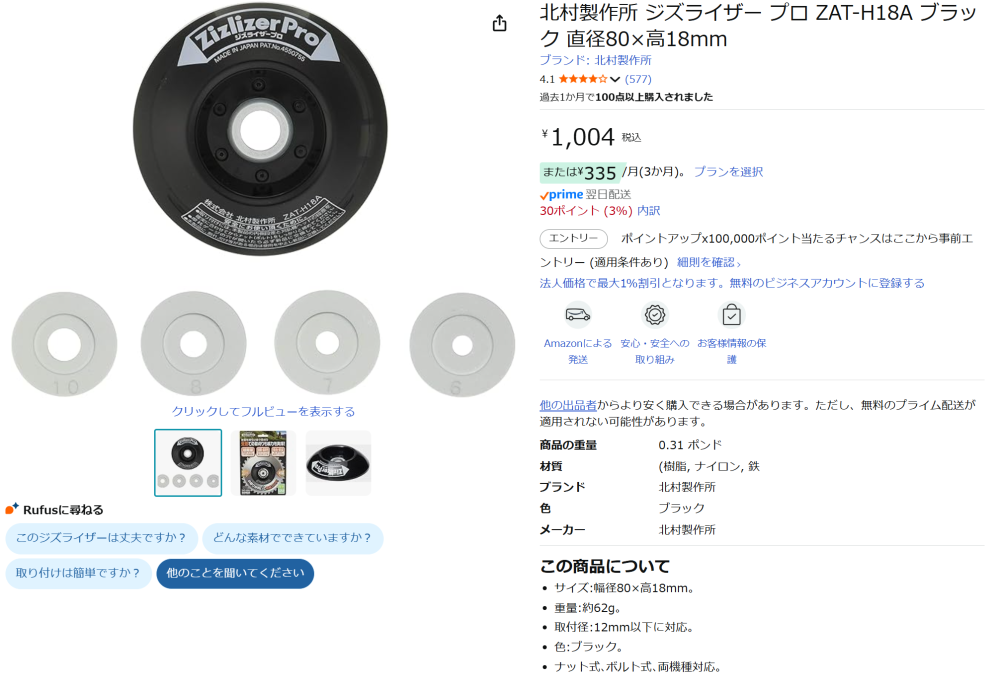Click the Rufus sparkle icon

12,509
